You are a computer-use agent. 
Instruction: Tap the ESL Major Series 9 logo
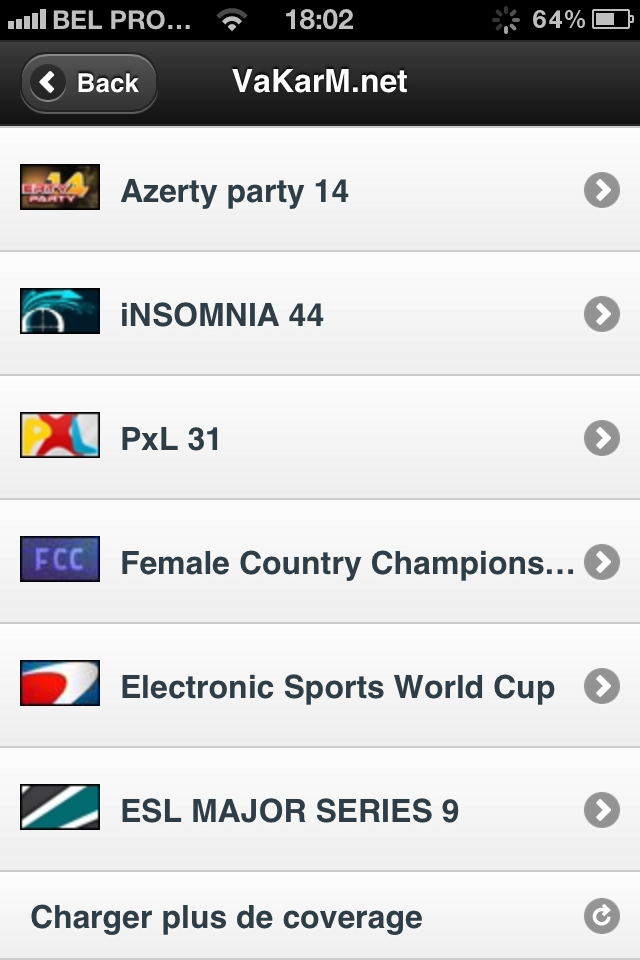[60, 807]
